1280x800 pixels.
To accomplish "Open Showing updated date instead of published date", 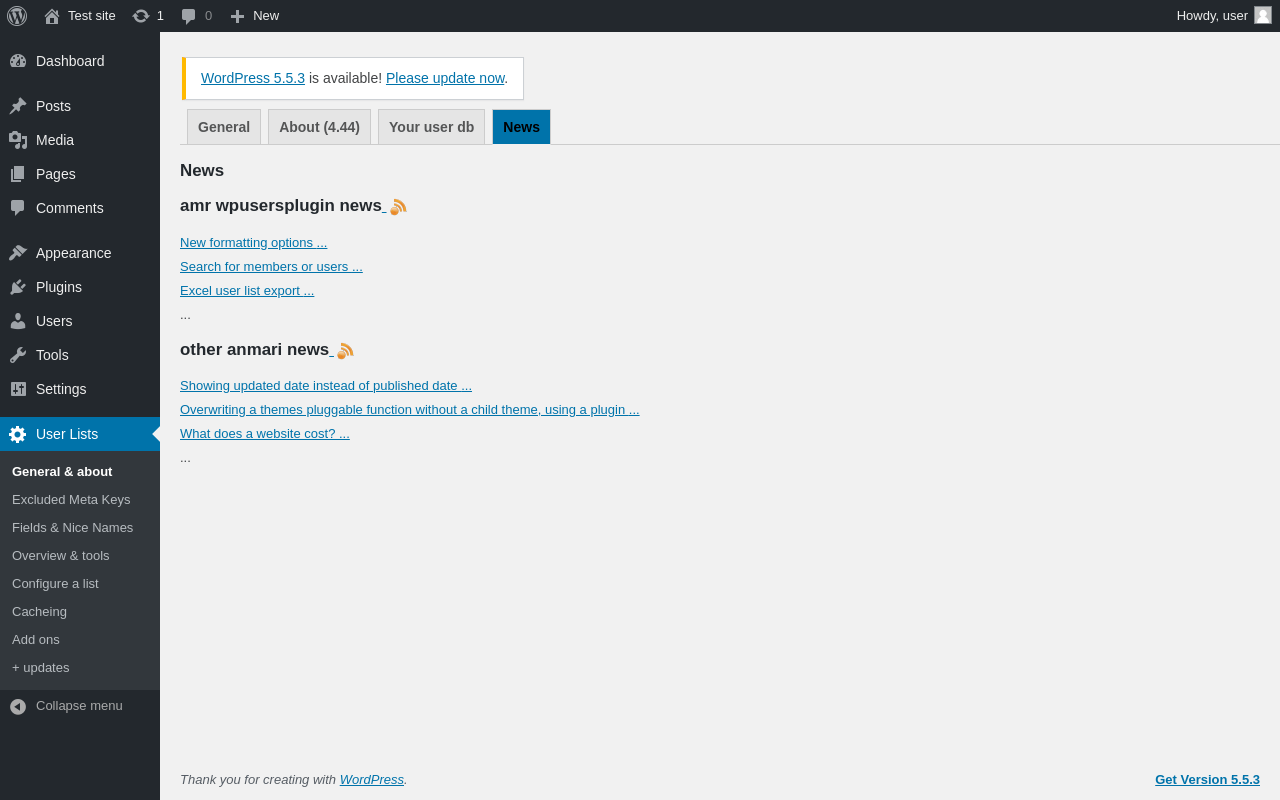I will click(x=326, y=385).
